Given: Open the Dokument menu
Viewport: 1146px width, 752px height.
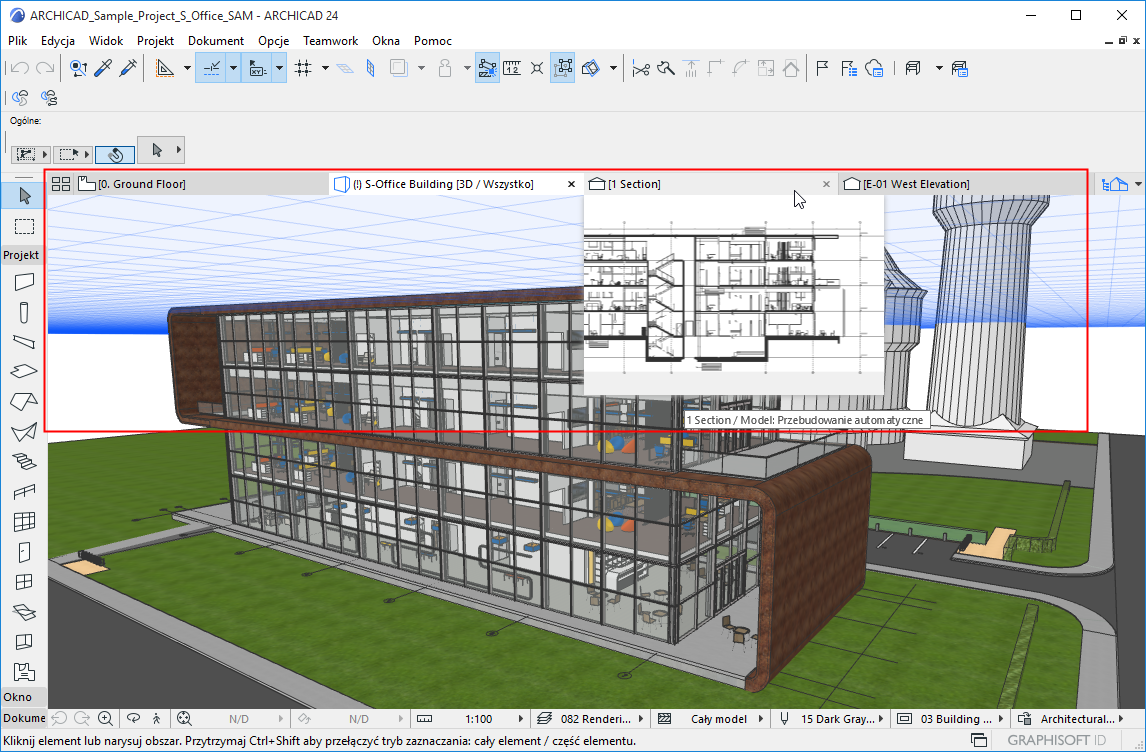Looking at the screenshot, I should (215, 41).
